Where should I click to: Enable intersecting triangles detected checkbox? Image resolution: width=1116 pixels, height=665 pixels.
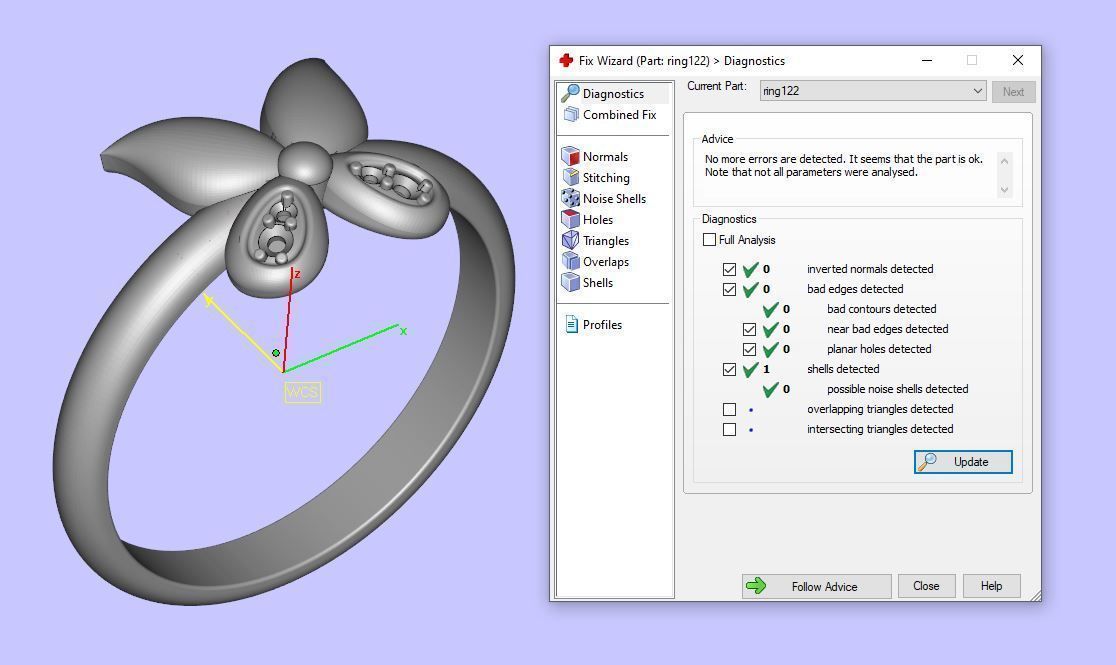coord(729,429)
